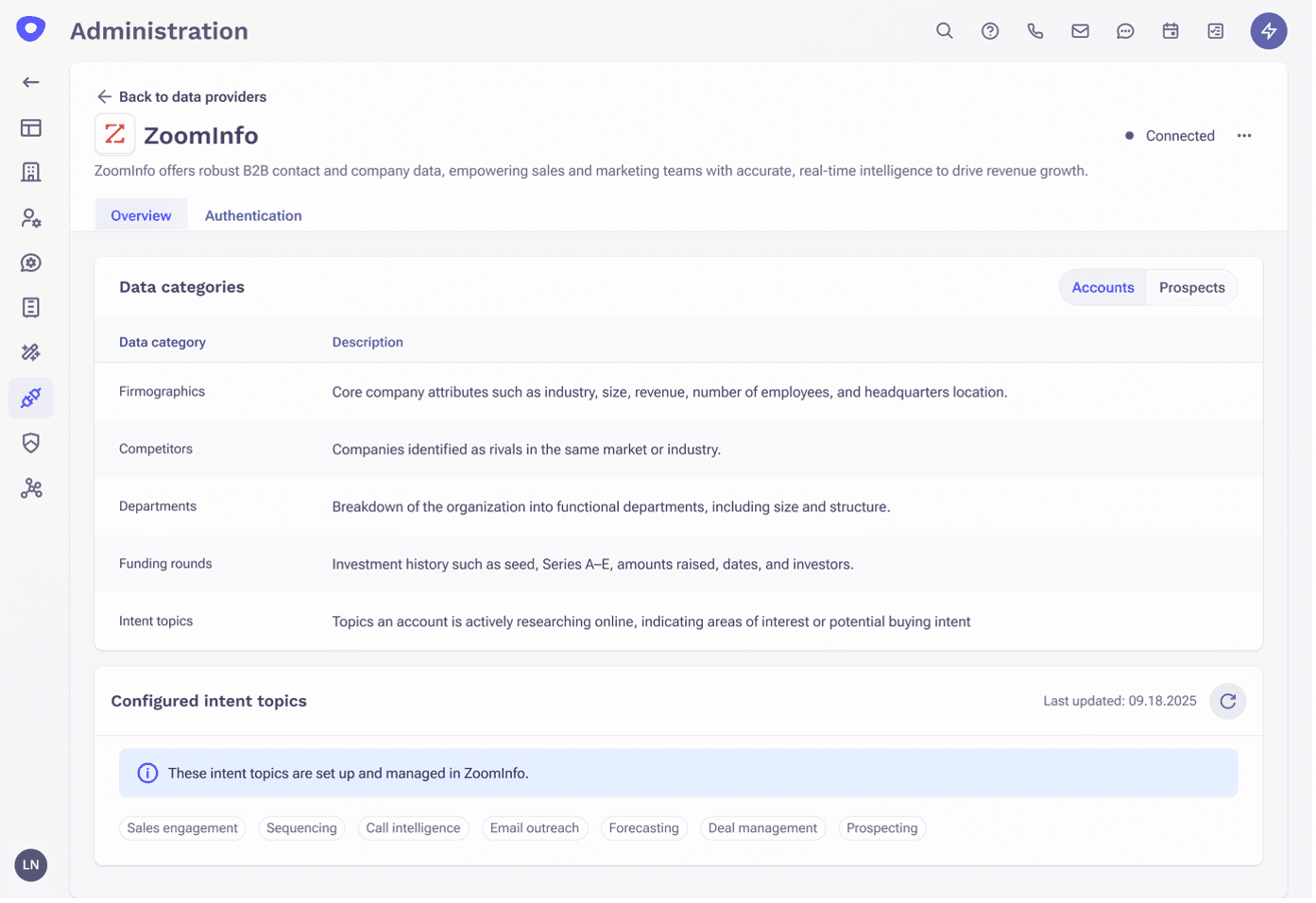Open the chat bubble icon
Screen dimensions: 1316x903
[x=1125, y=30]
